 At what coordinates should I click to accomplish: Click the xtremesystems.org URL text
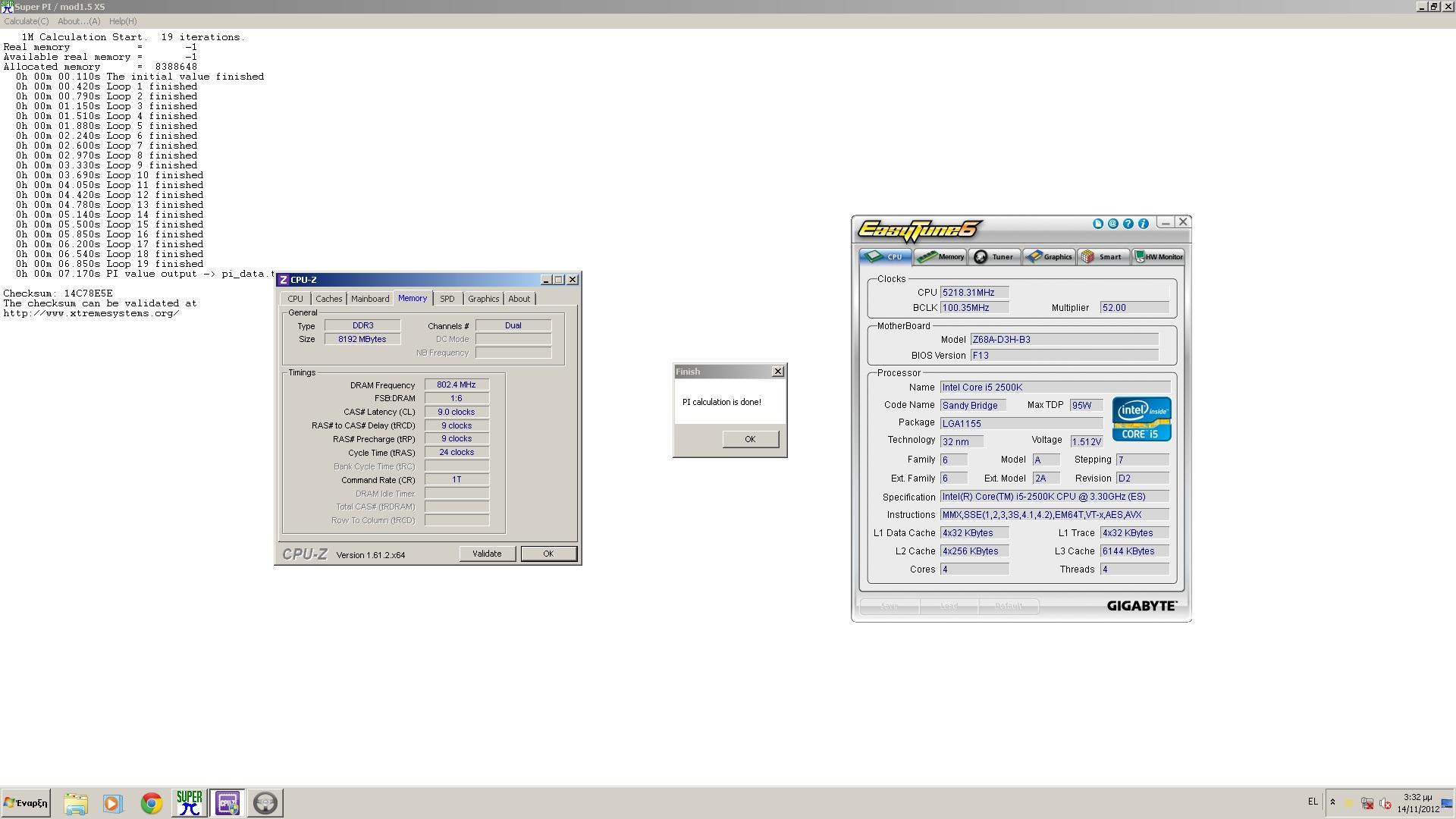pos(91,313)
